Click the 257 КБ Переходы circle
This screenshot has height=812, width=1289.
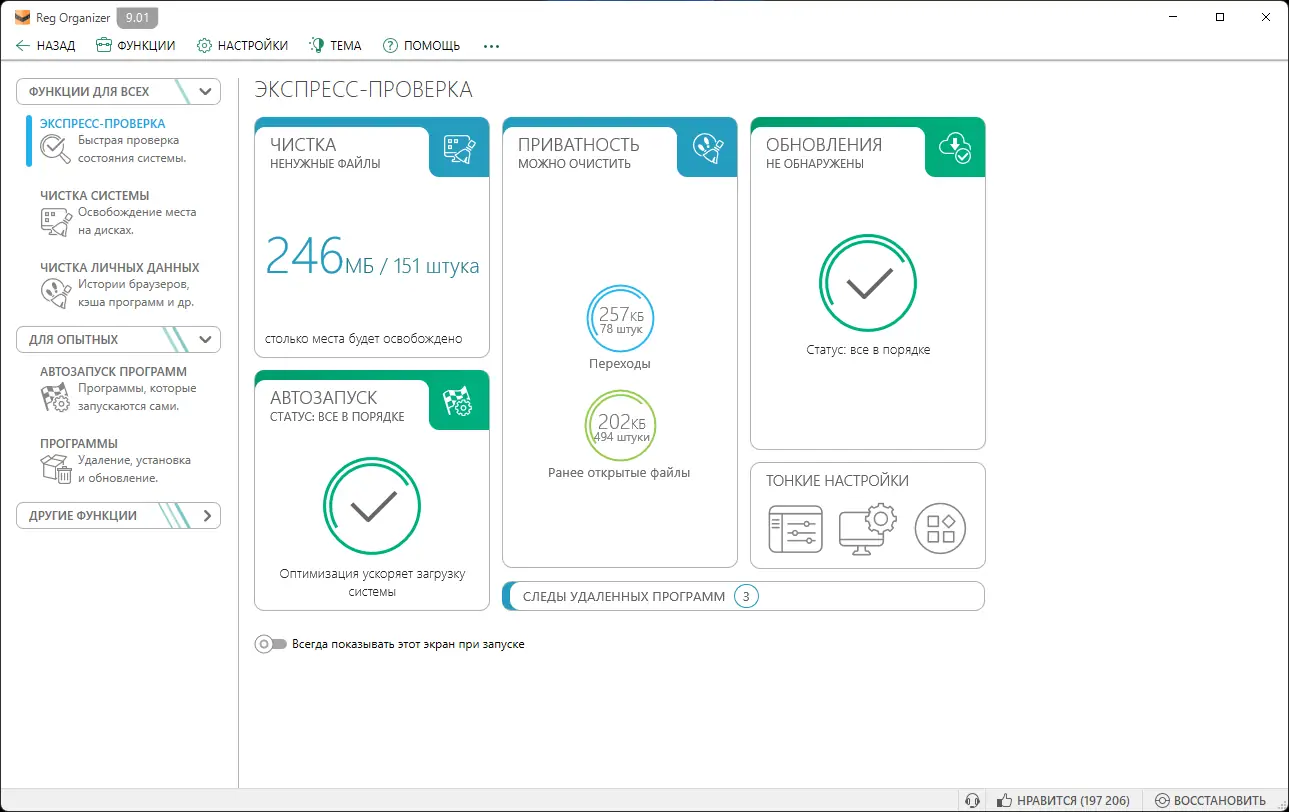620,316
